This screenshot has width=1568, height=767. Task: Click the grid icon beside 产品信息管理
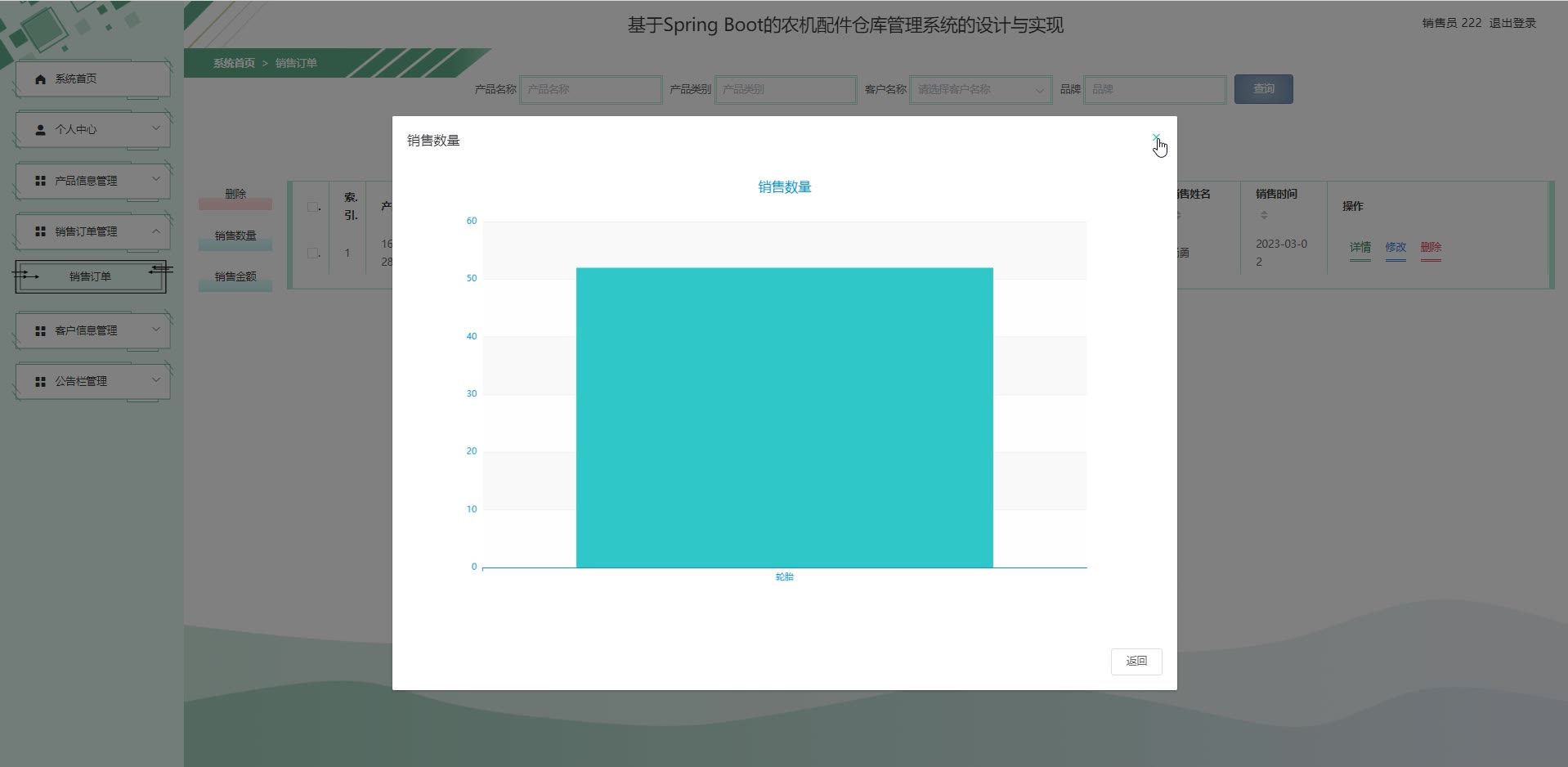tap(40, 181)
